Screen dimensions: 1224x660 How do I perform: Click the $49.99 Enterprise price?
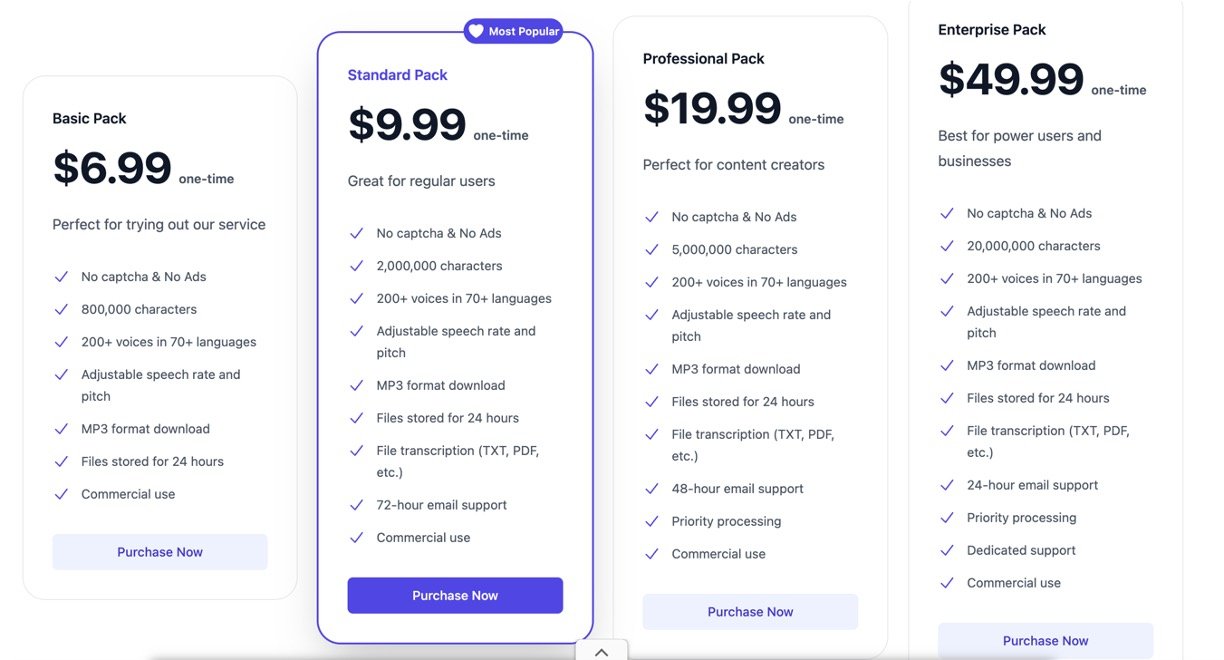tap(1010, 79)
